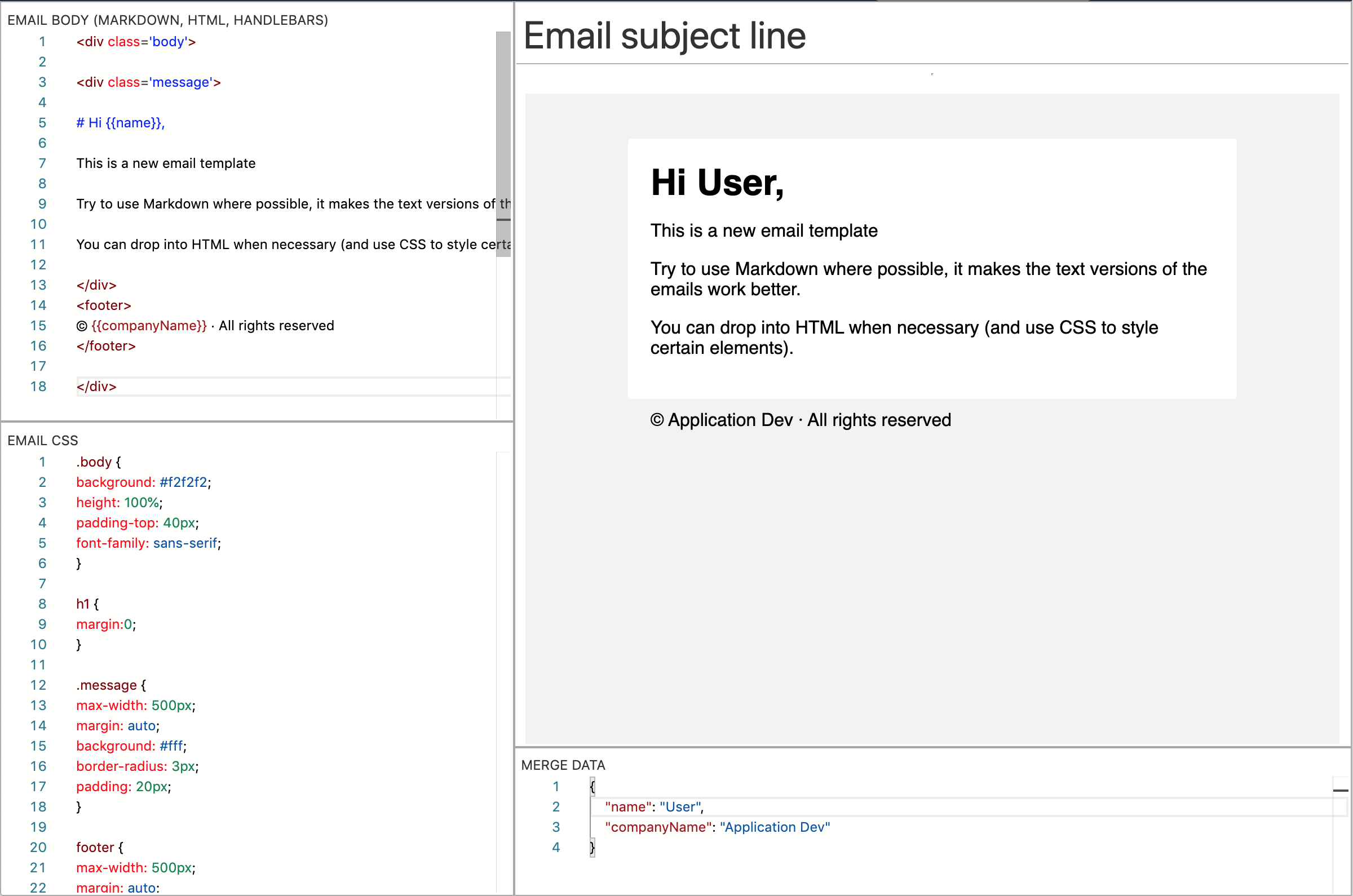Click line number 12 in Email CSS editor

coord(38,685)
